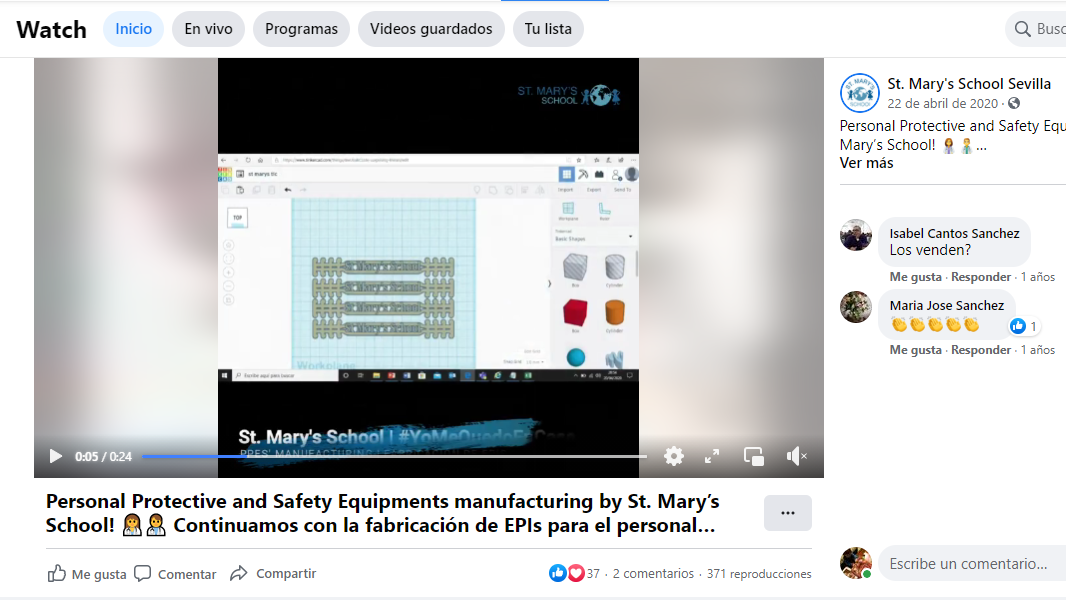The width and height of the screenshot is (1066, 600).
Task: Go to Videos guardados tab
Action: (431, 29)
